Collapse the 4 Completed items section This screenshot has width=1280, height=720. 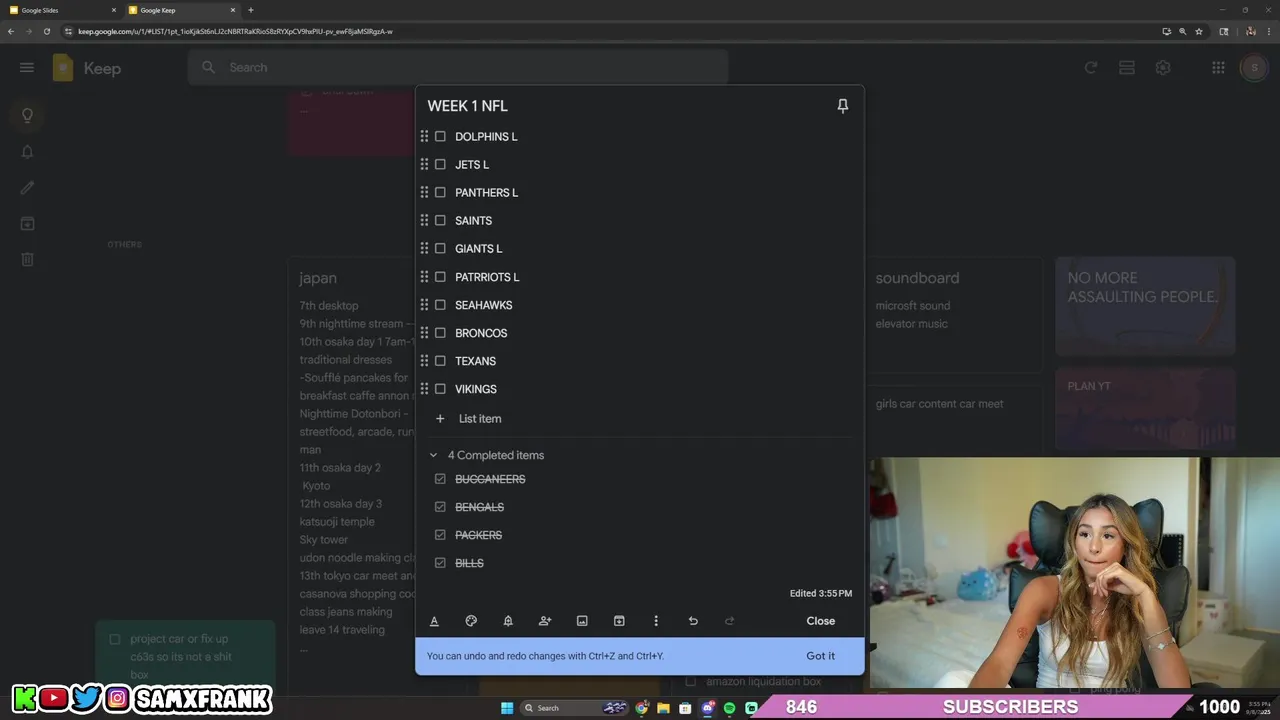pyautogui.click(x=433, y=455)
